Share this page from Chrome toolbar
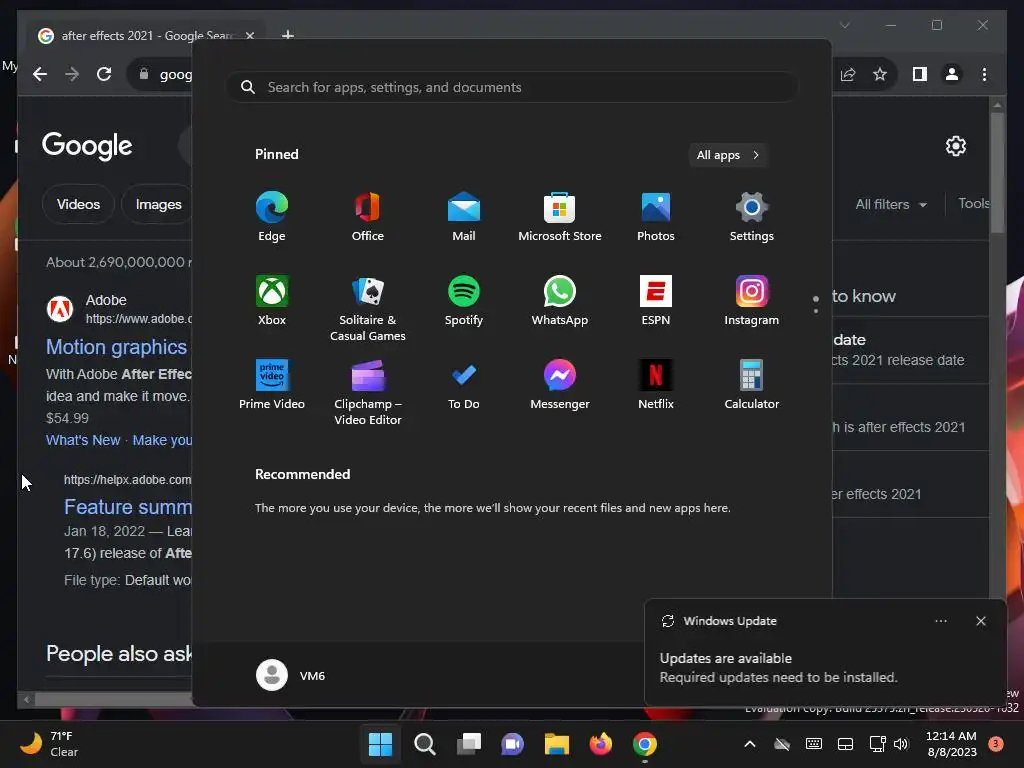Viewport: 1024px width, 768px height. point(848,74)
